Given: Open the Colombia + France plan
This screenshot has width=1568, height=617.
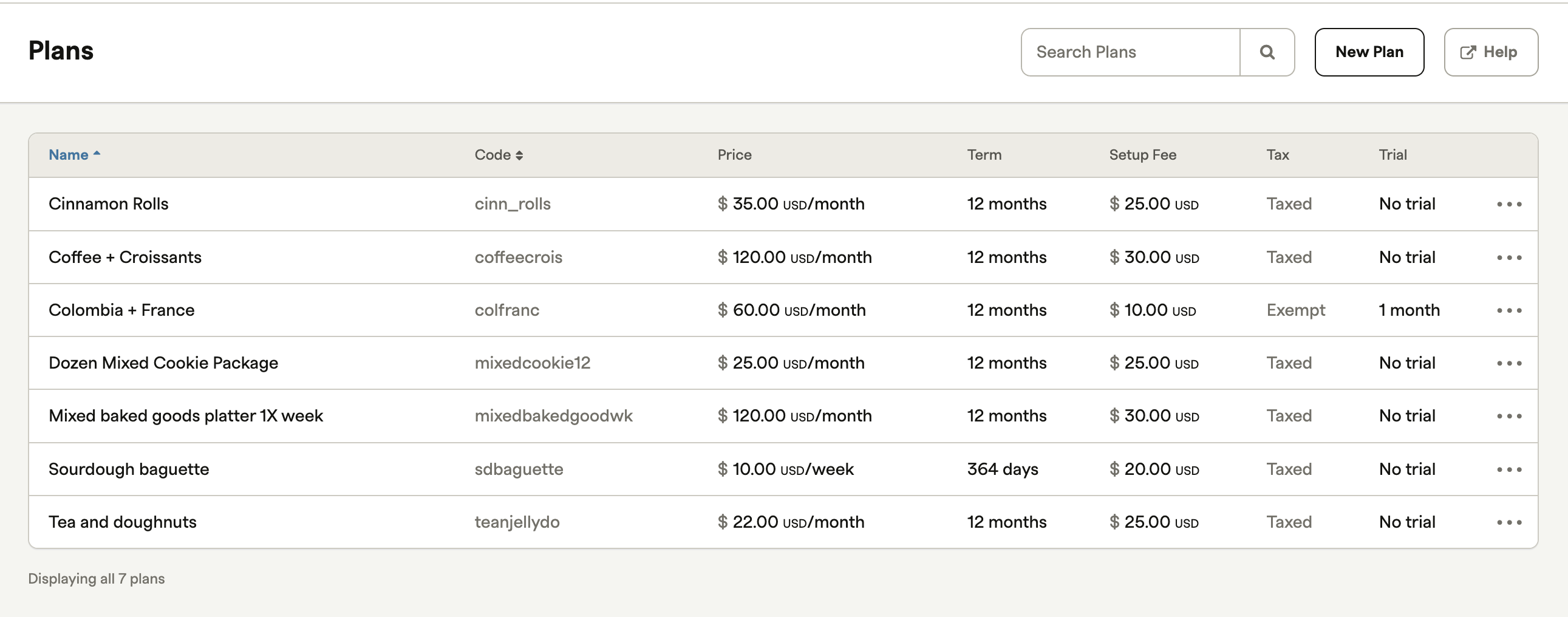Looking at the screenshot, I should point(121,310).
